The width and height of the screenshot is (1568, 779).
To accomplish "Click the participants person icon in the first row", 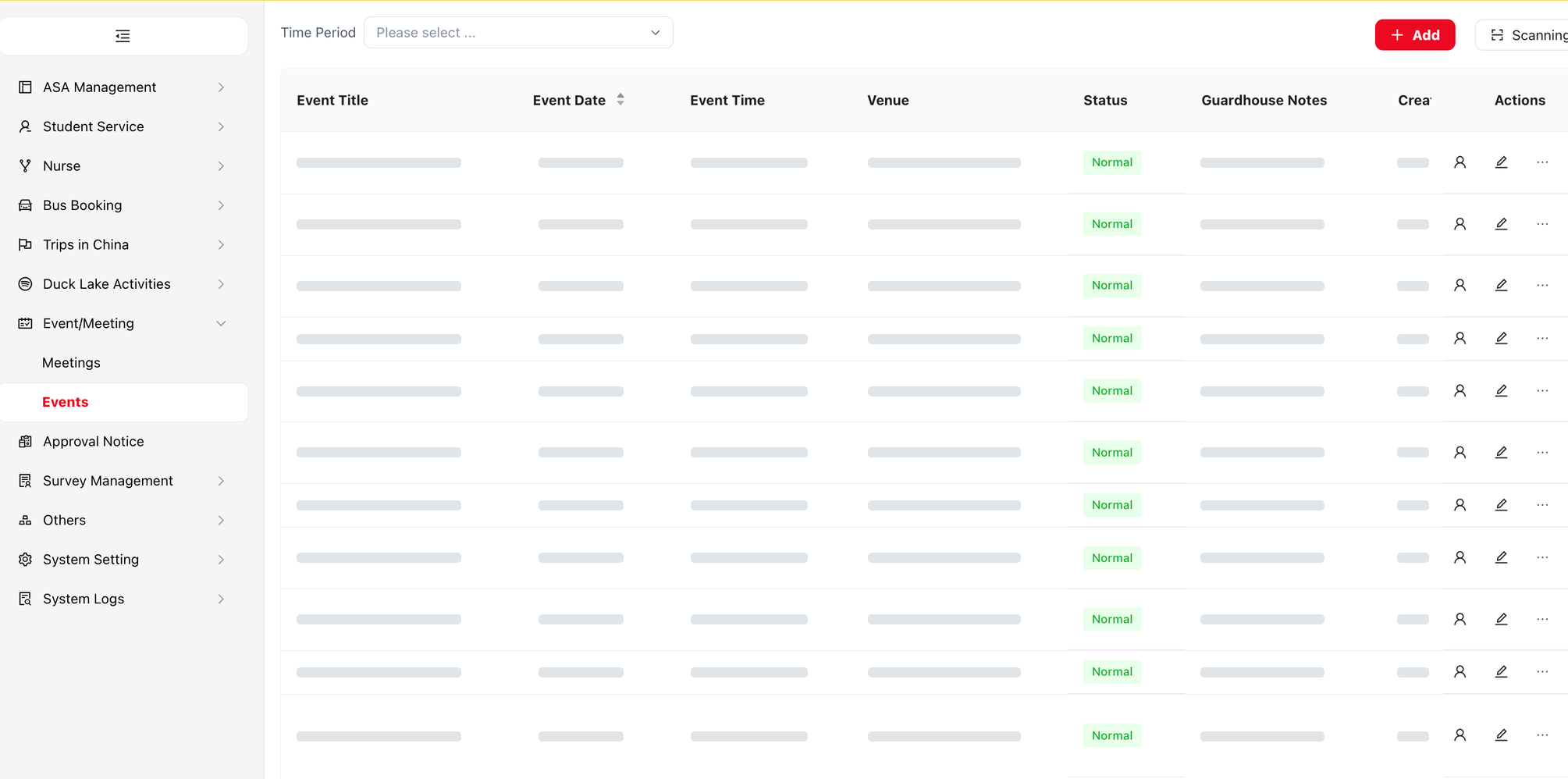I will (1460, 162).
